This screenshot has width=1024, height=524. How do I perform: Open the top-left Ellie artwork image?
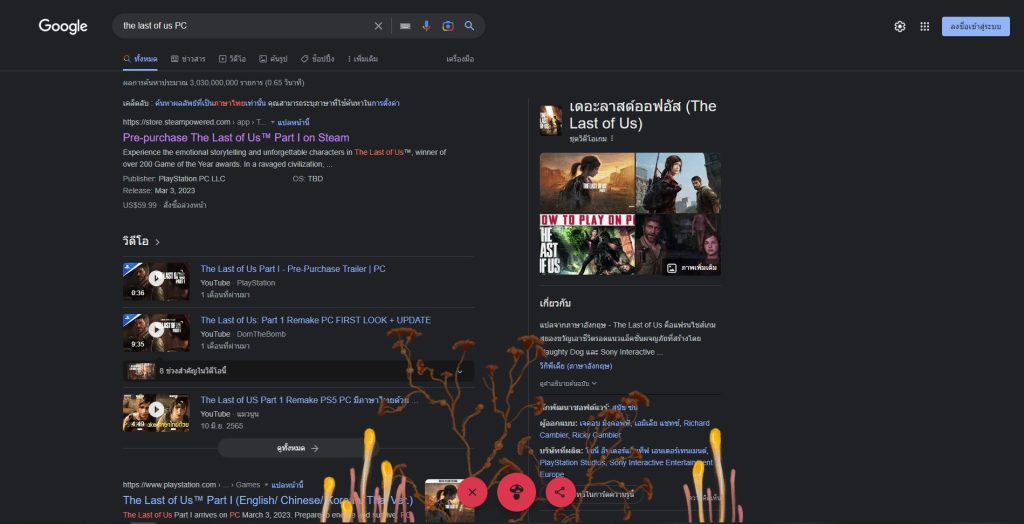pos(587,182)
